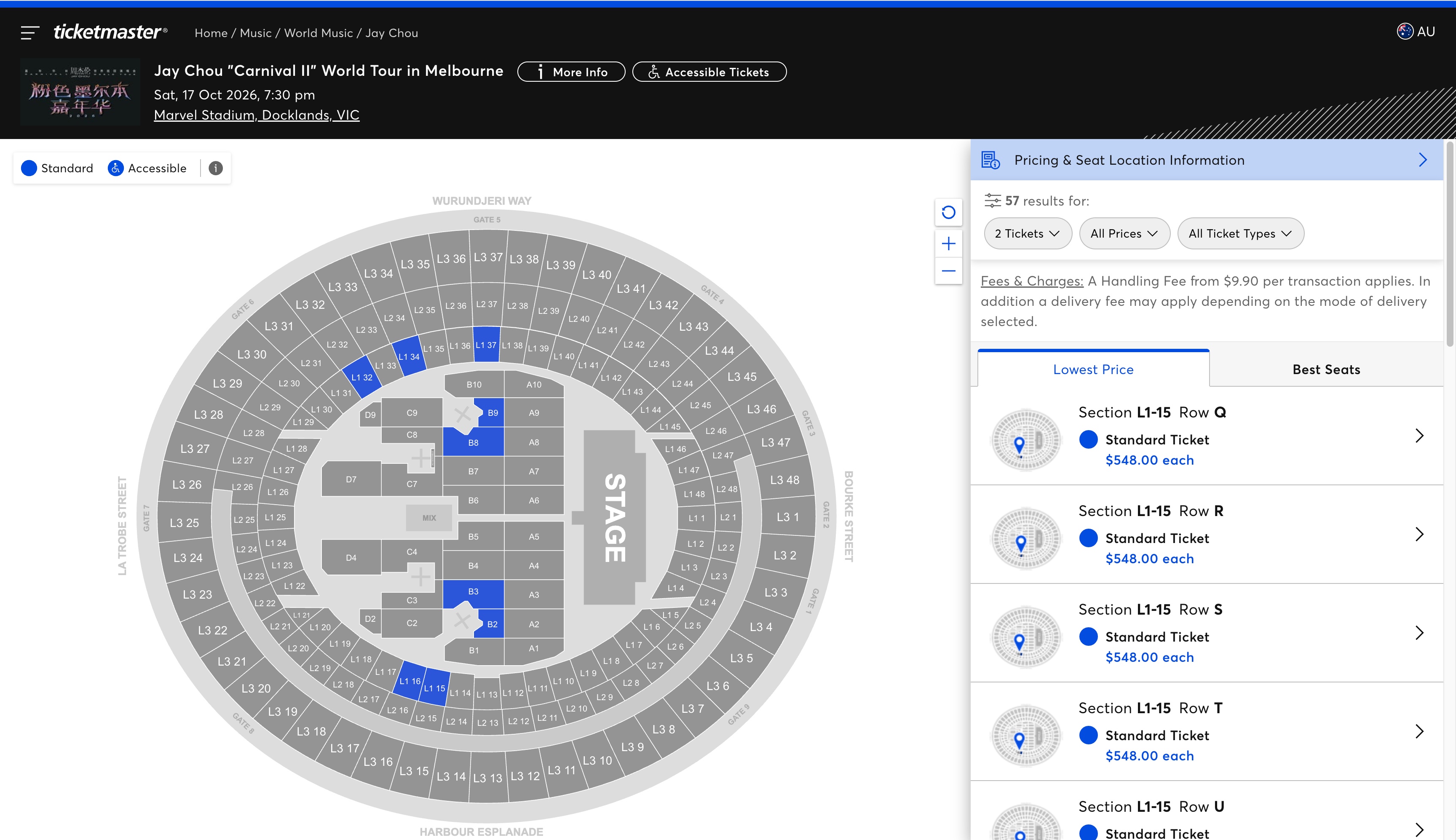Click the Row R mini seat map thumbnail
Viewport: 1456px width, 840px height.
click(x=1026, y=538)
